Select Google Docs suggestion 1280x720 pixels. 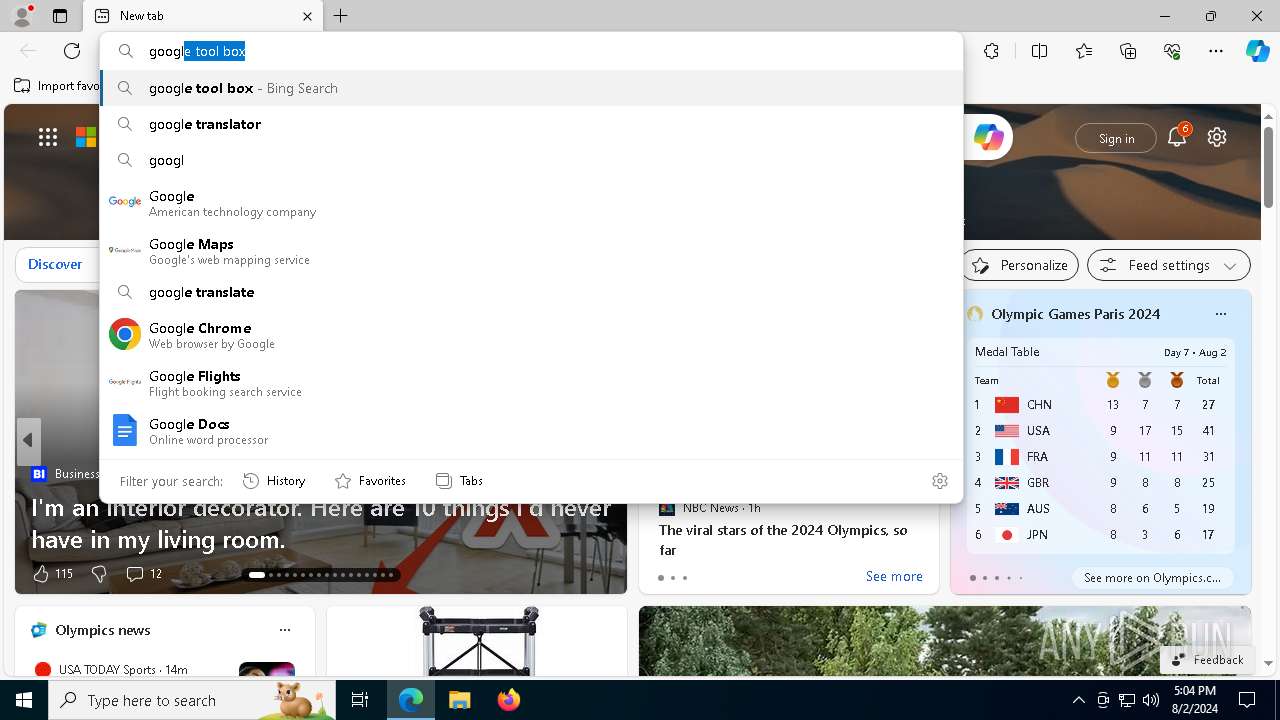click(x=532, y=431)
